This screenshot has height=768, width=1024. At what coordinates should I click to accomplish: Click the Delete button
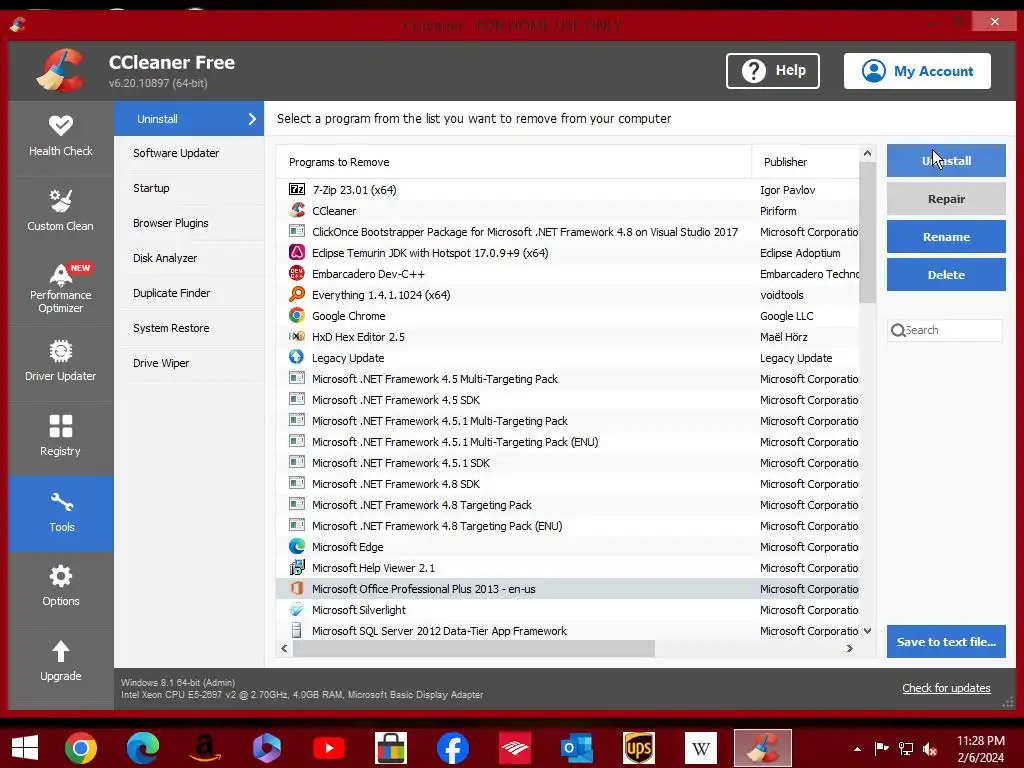946,274
